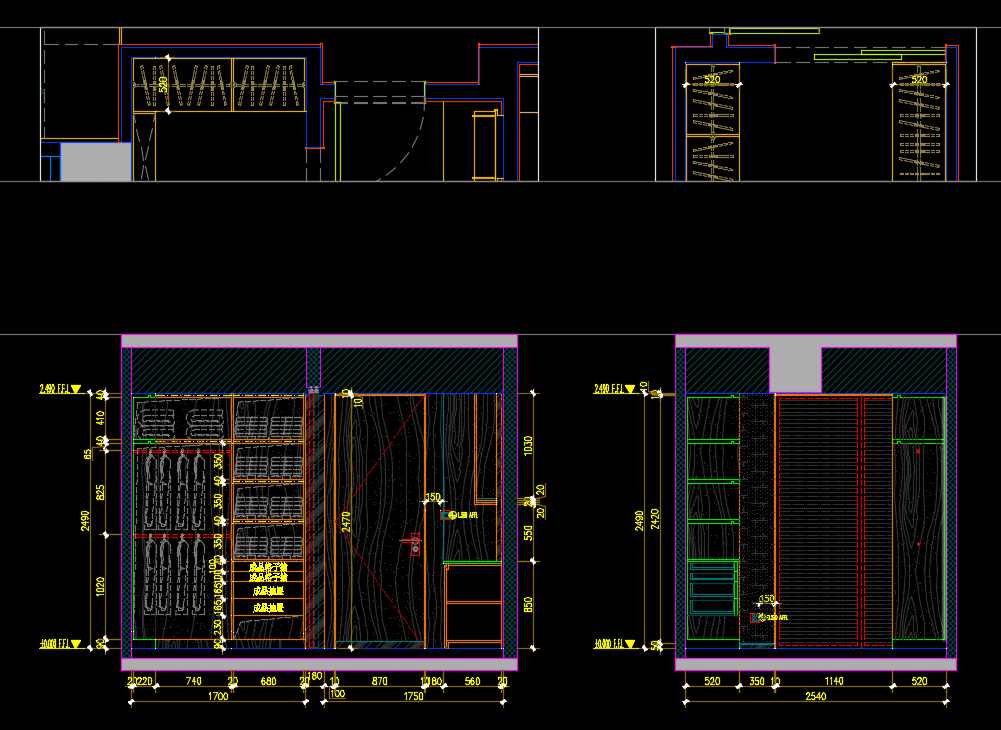Select the 1140 dimension text

833,682
